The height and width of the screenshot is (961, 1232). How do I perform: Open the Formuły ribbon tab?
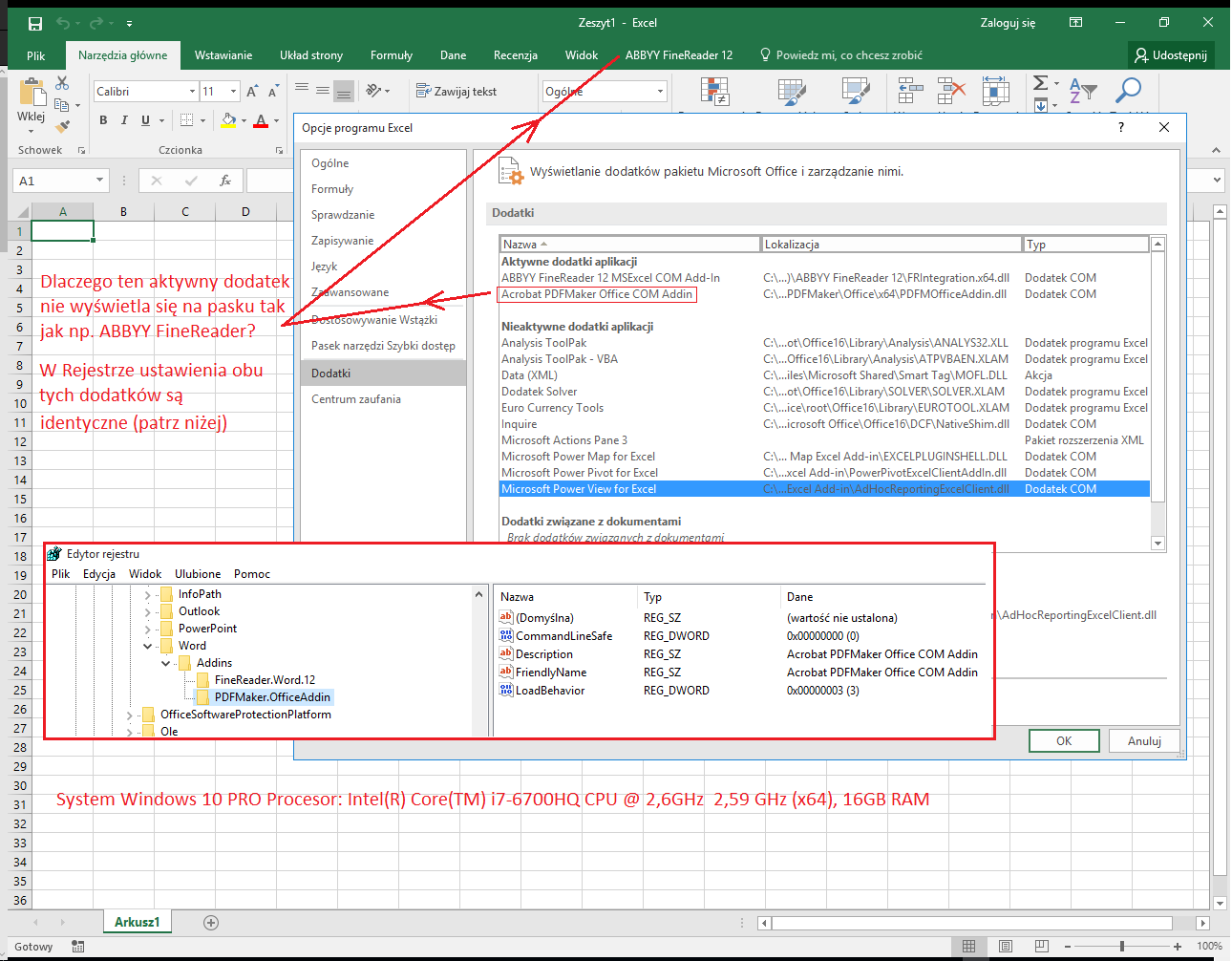[392, 55]
